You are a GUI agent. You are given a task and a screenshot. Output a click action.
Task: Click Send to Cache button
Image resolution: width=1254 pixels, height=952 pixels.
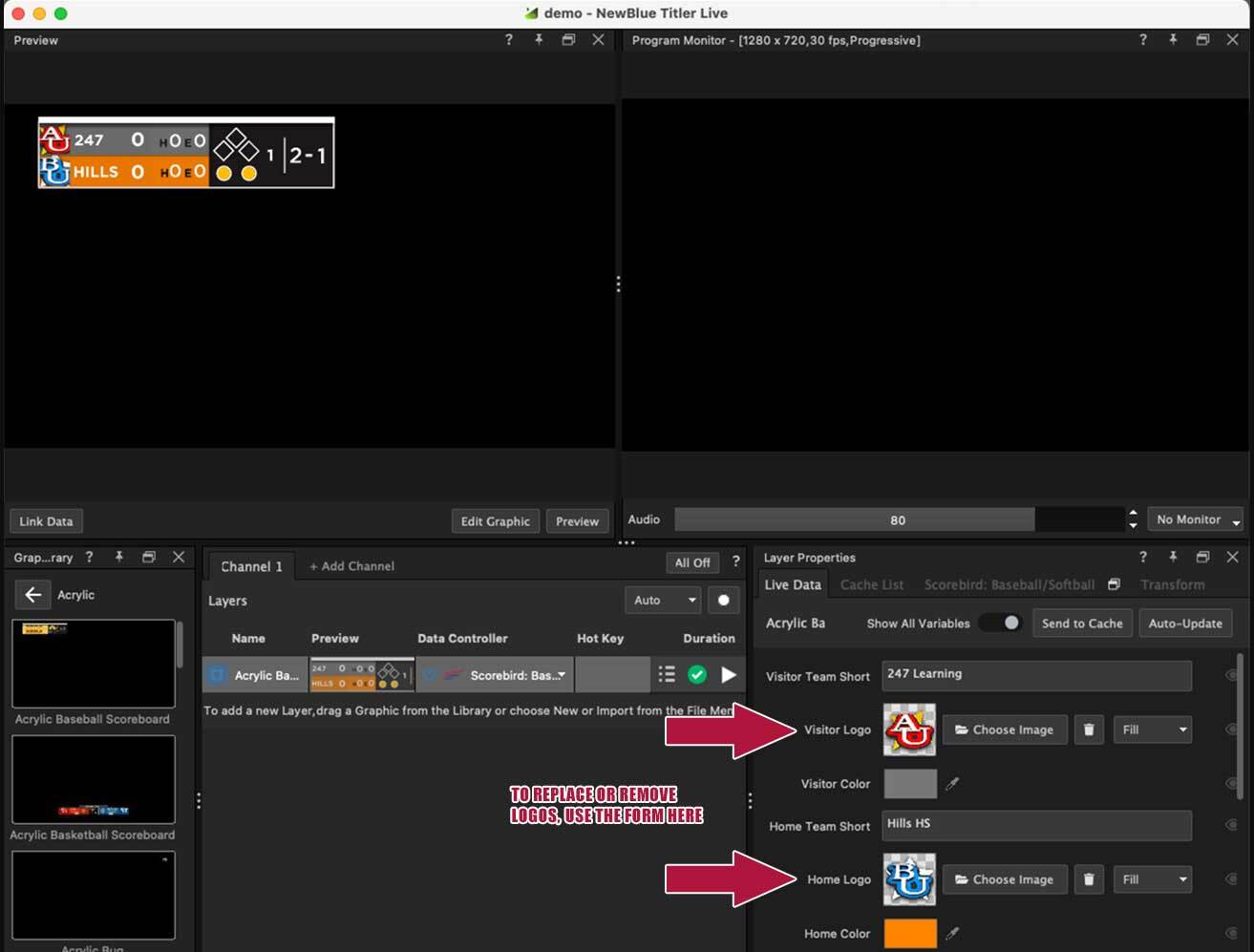point(1082,623)
